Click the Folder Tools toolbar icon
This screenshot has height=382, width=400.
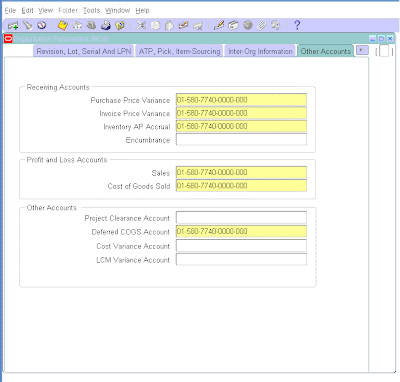tap(276, 25)
